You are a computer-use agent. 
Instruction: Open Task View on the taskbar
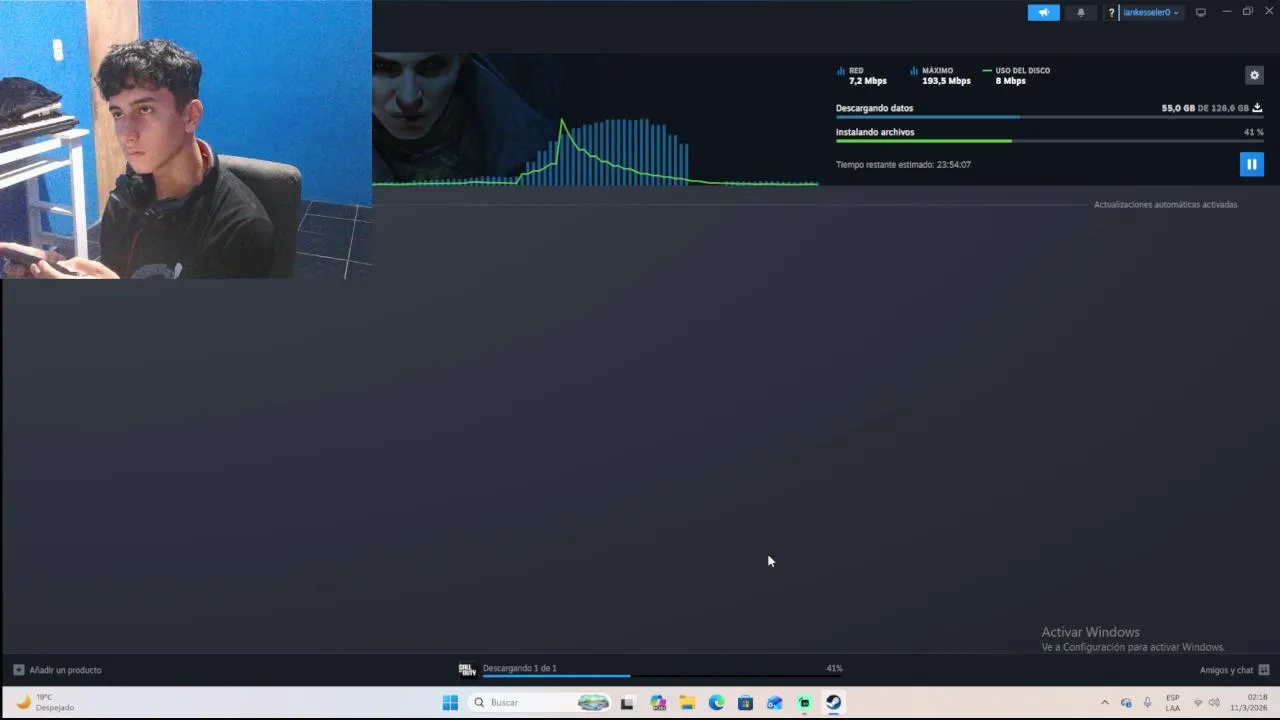pos(627,703)
